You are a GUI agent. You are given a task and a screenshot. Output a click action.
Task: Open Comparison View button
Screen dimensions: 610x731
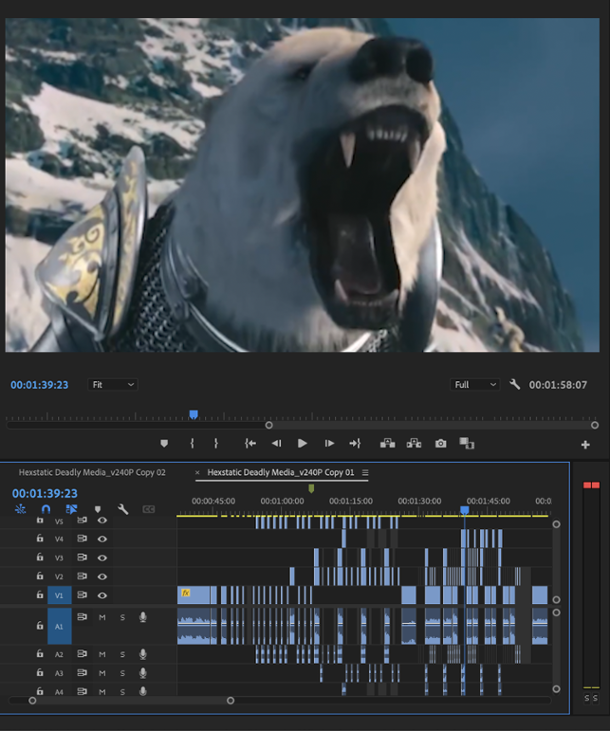tap(467, 443)
